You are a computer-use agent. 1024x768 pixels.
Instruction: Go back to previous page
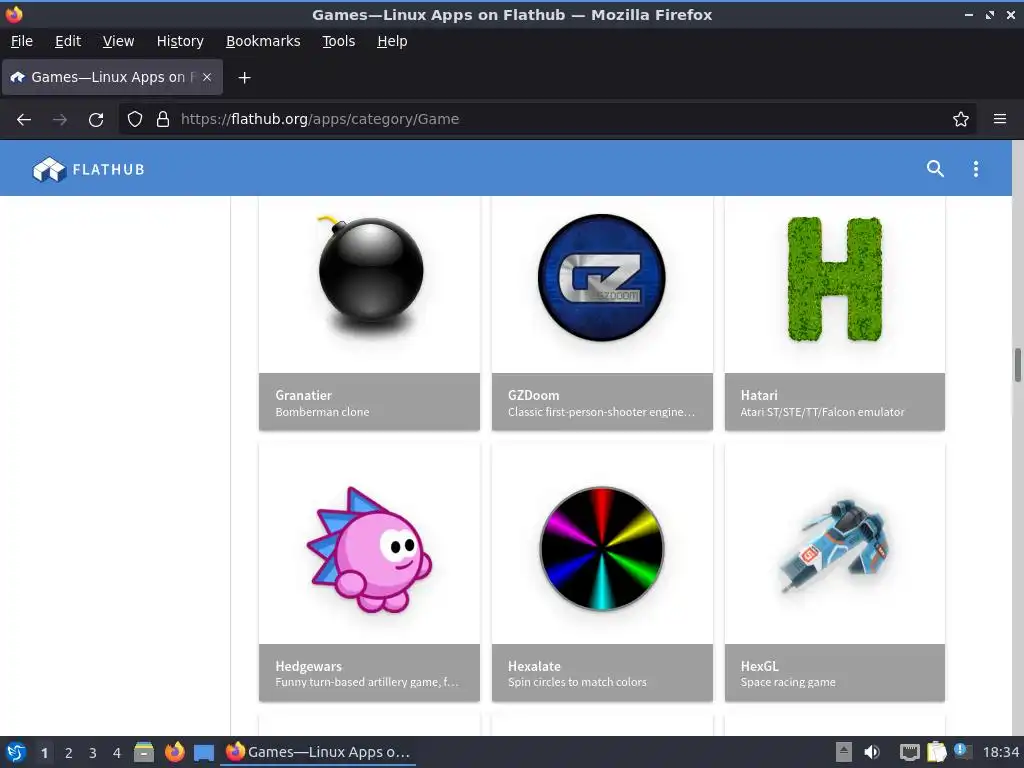coord(24,120)
